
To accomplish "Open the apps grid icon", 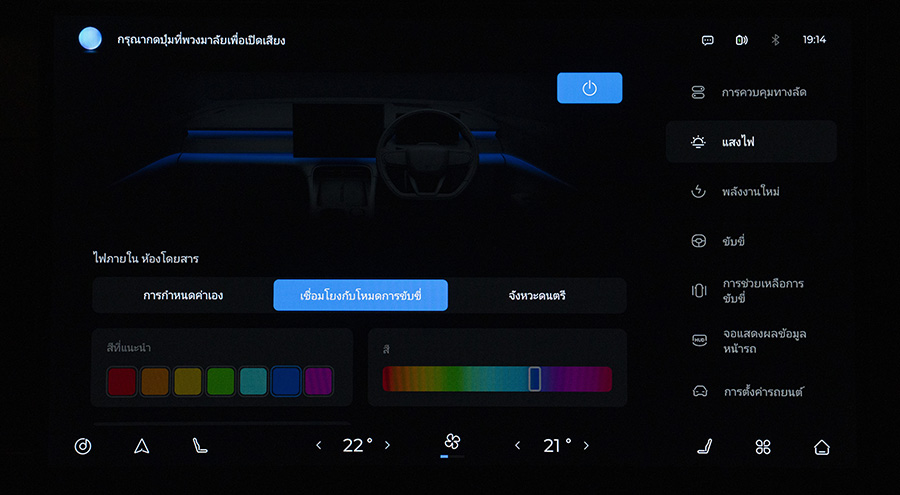I will tap(763, 446).
